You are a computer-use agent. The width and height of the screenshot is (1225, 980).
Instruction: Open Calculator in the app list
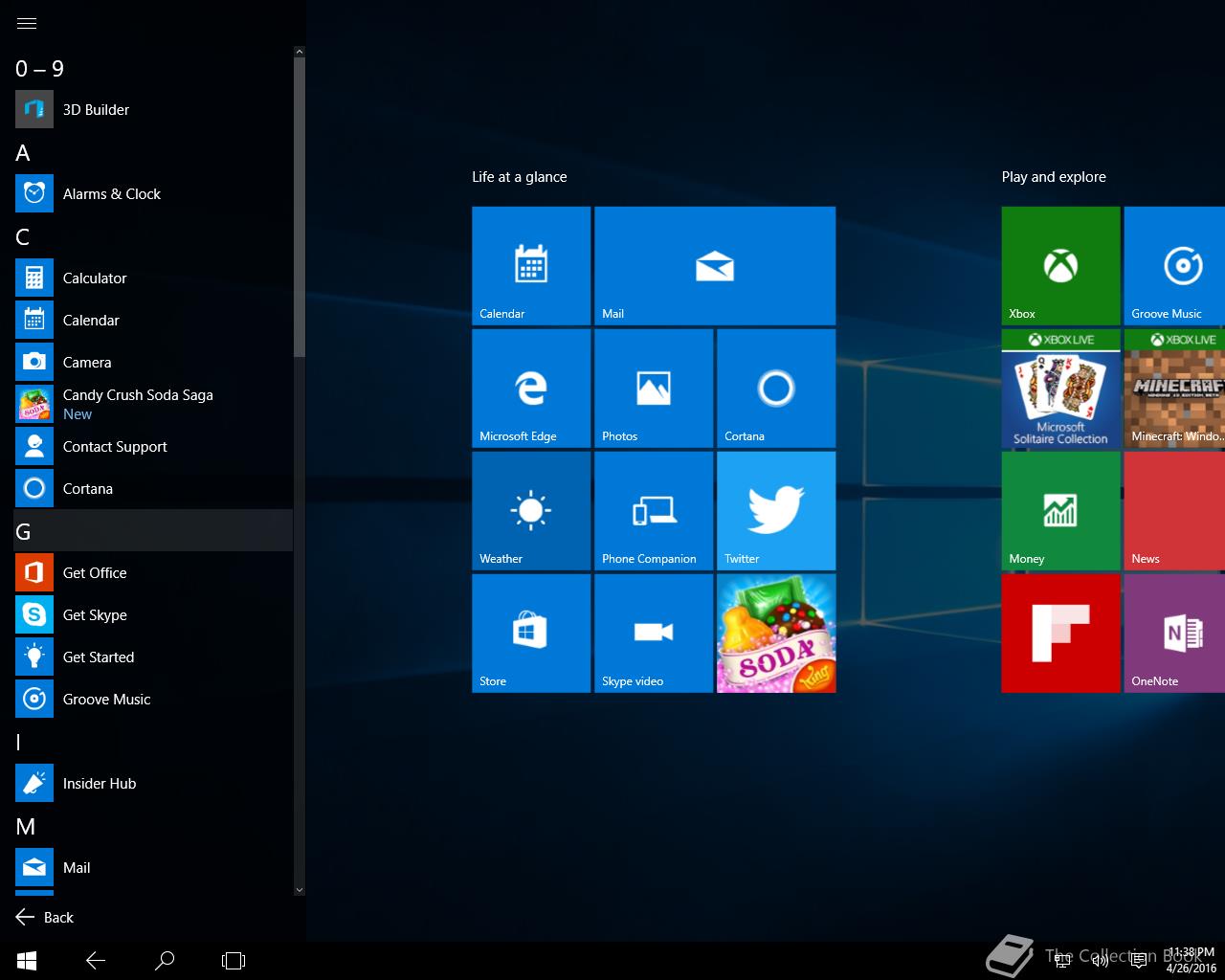coord(153,278)
